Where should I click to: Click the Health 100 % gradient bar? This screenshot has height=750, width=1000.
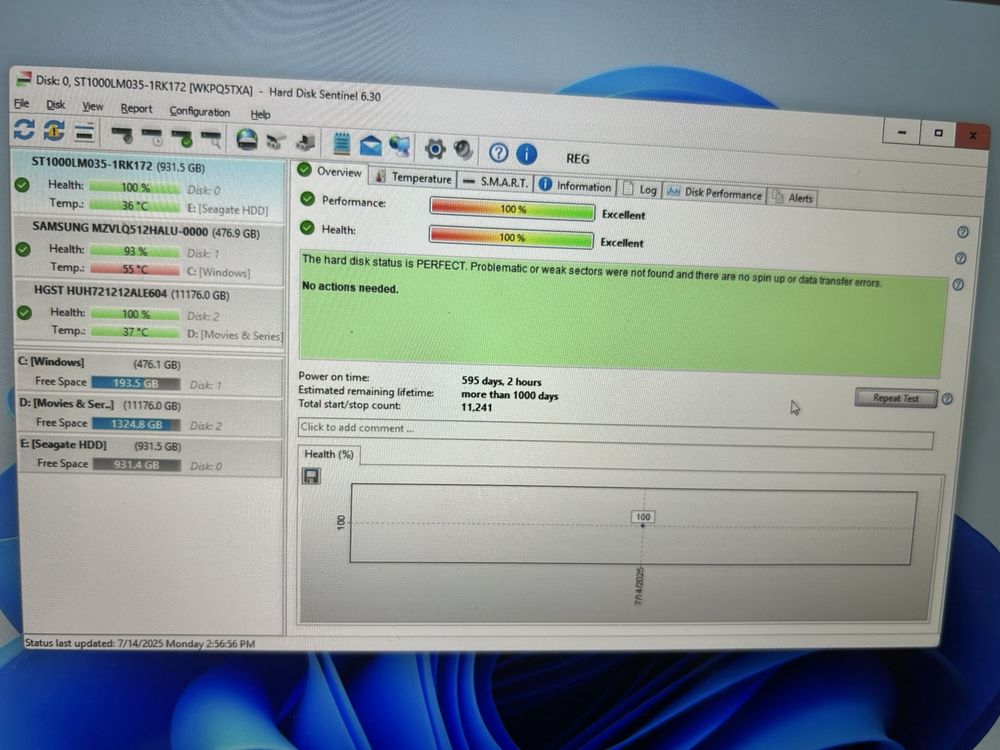tap(511, 237)
